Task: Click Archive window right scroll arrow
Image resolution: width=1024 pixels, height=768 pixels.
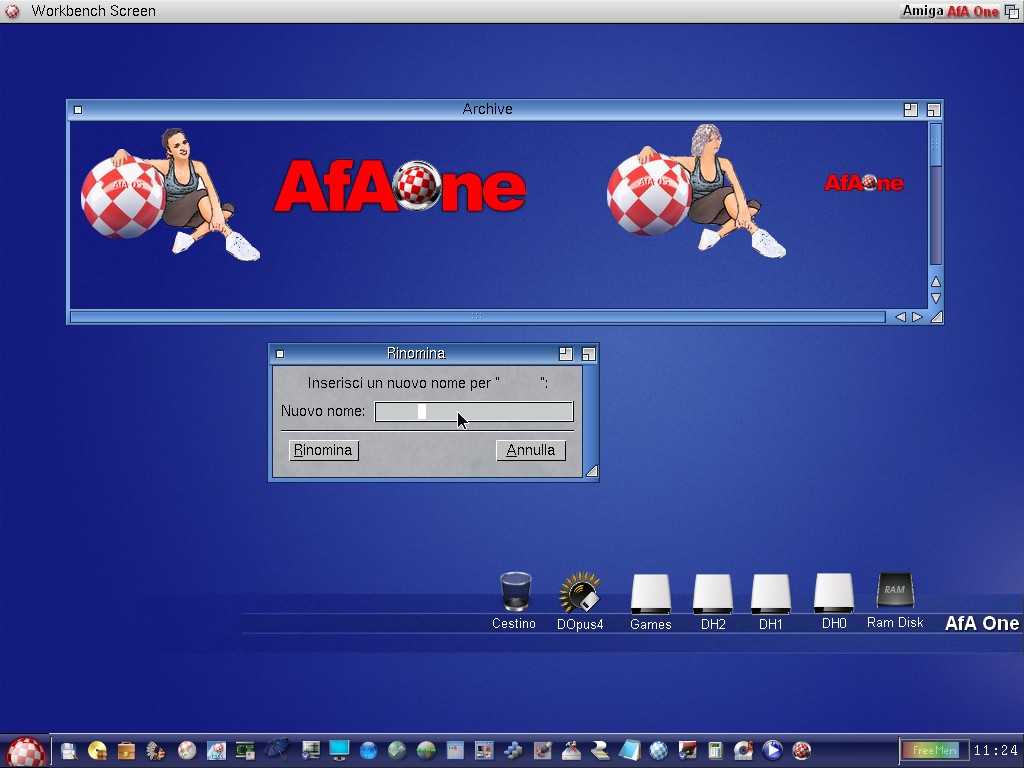Action: (x=917, y=317)
